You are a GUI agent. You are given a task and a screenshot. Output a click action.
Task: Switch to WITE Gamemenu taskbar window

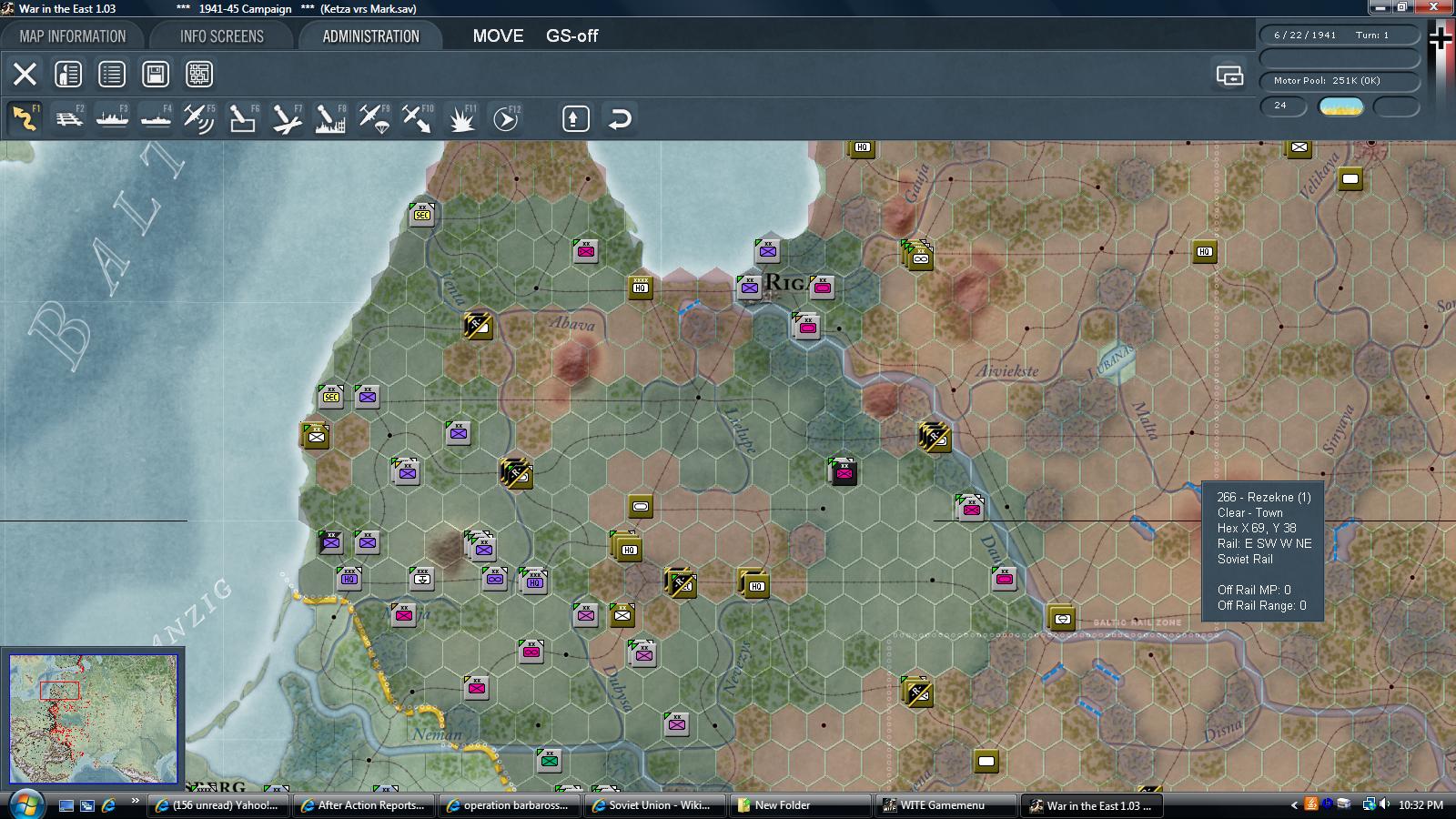pyautogui.click(x=947, y=805)
